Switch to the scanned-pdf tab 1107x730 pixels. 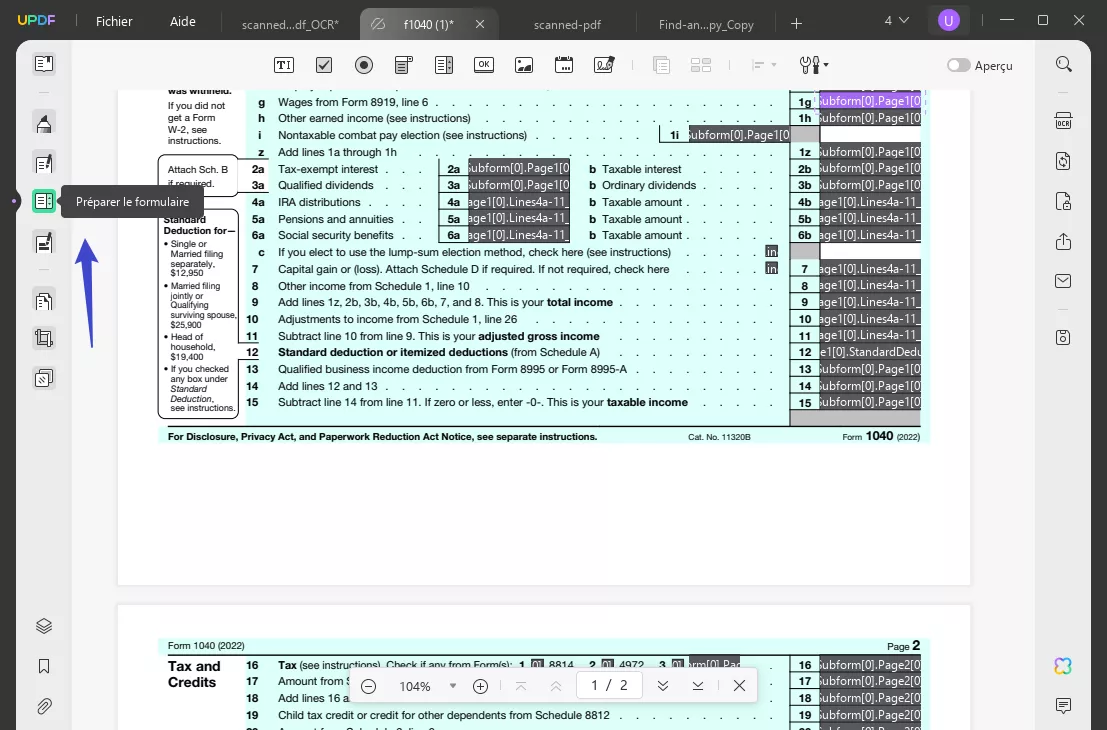566,22
